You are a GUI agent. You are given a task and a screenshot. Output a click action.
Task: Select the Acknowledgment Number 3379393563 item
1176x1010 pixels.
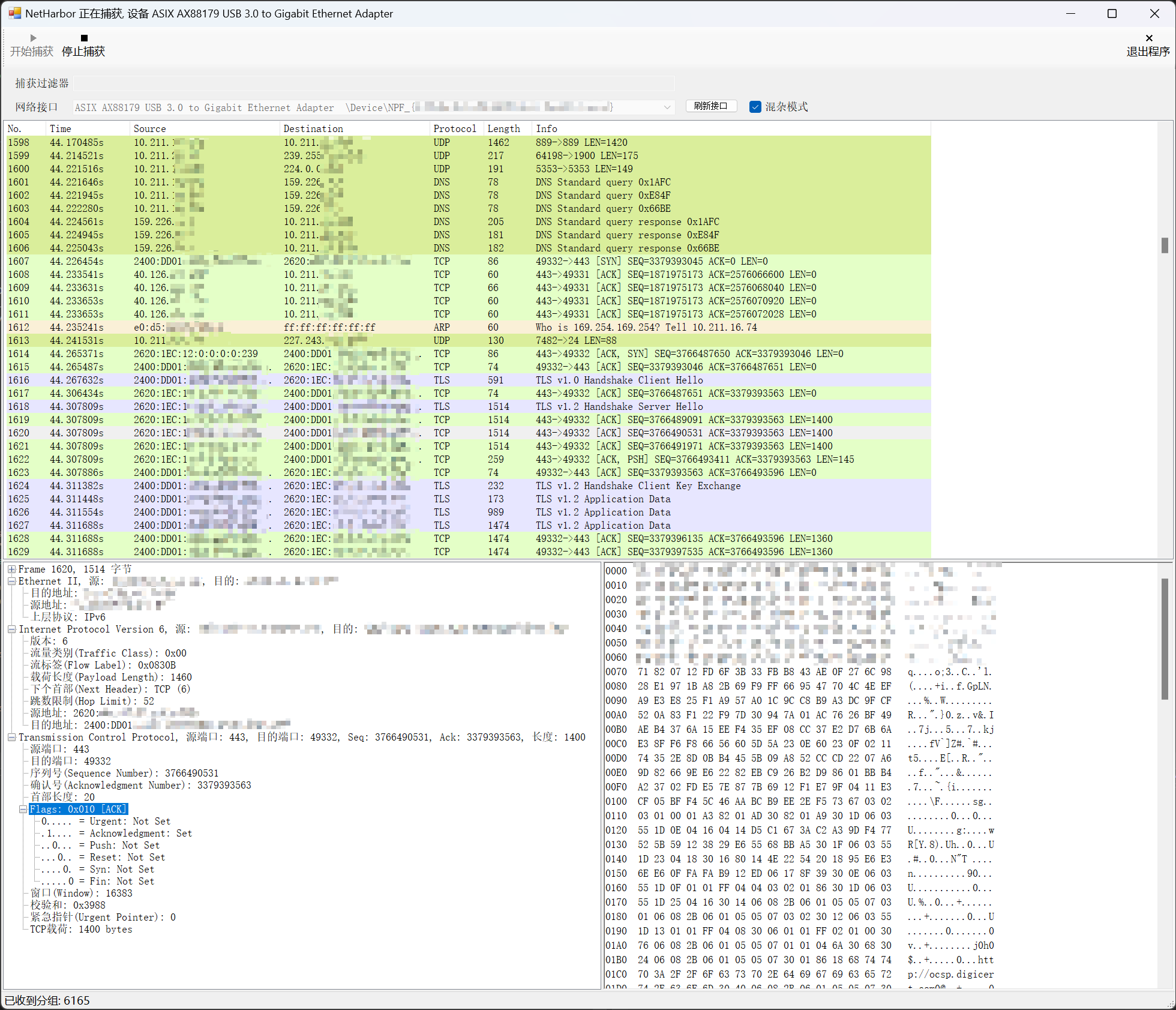pos(140,785)
